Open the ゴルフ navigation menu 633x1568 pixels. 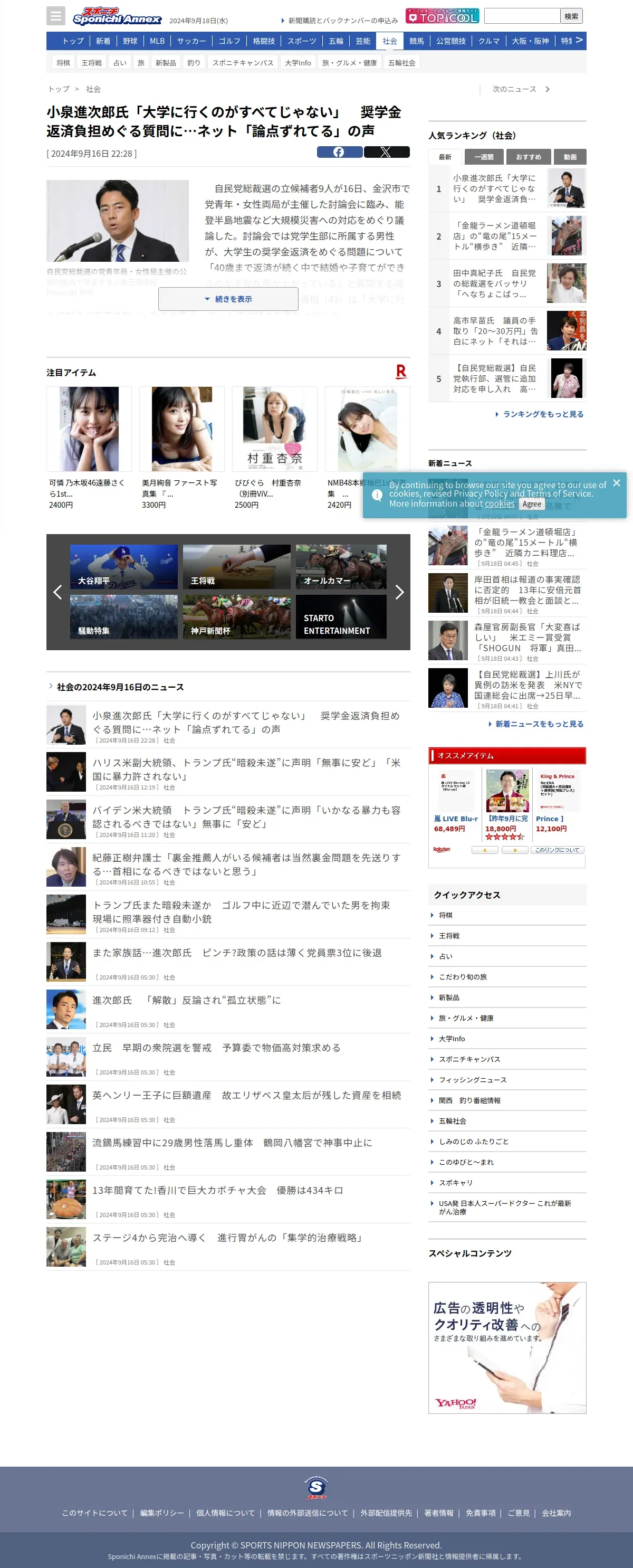click(229, 41)
